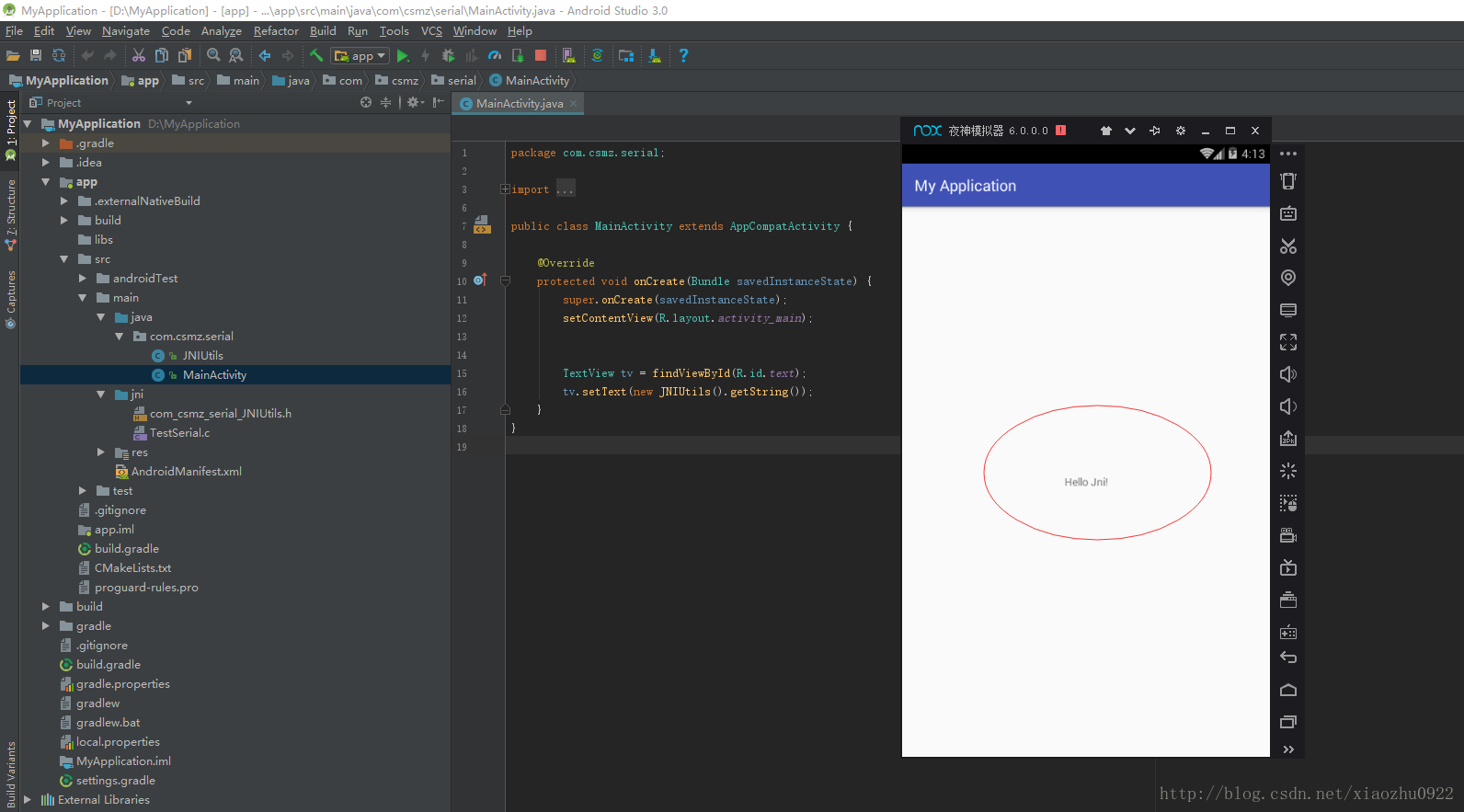Click the serial breadcrumb folder
The height and width of the screenshot is (812, 1464).
pos(453,81)
